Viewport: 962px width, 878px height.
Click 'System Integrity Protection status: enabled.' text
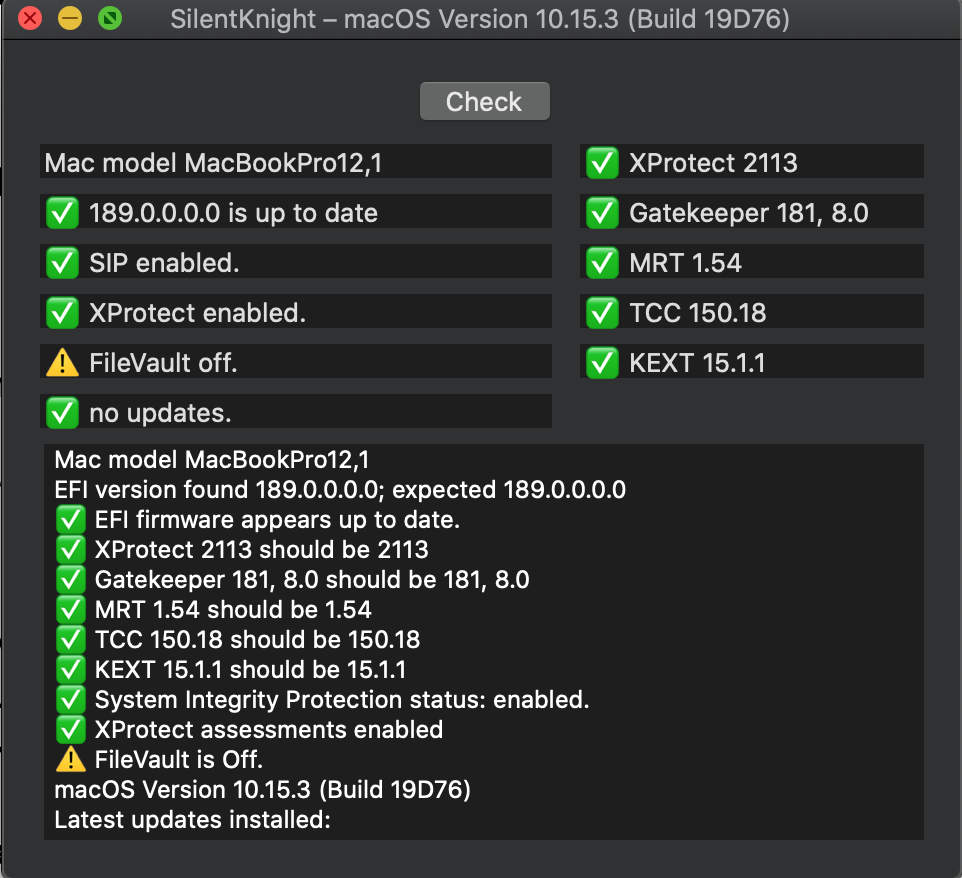click(x=342, y=699)
